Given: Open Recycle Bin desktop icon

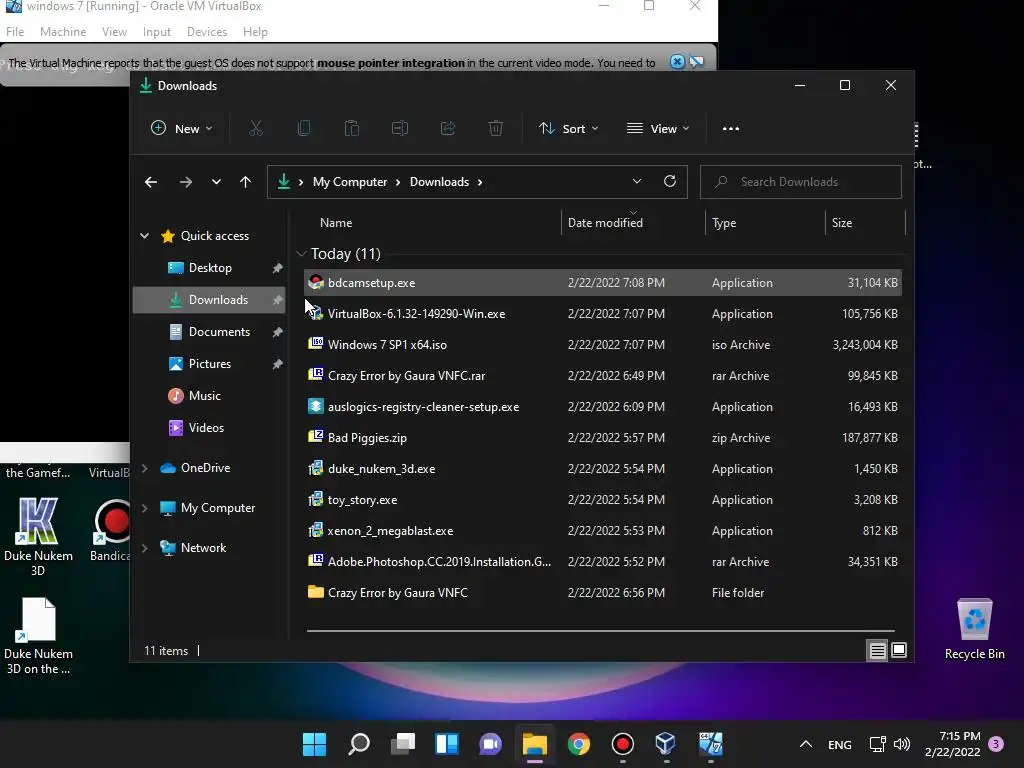Looking at the screenshot, I should pos(974,629).
